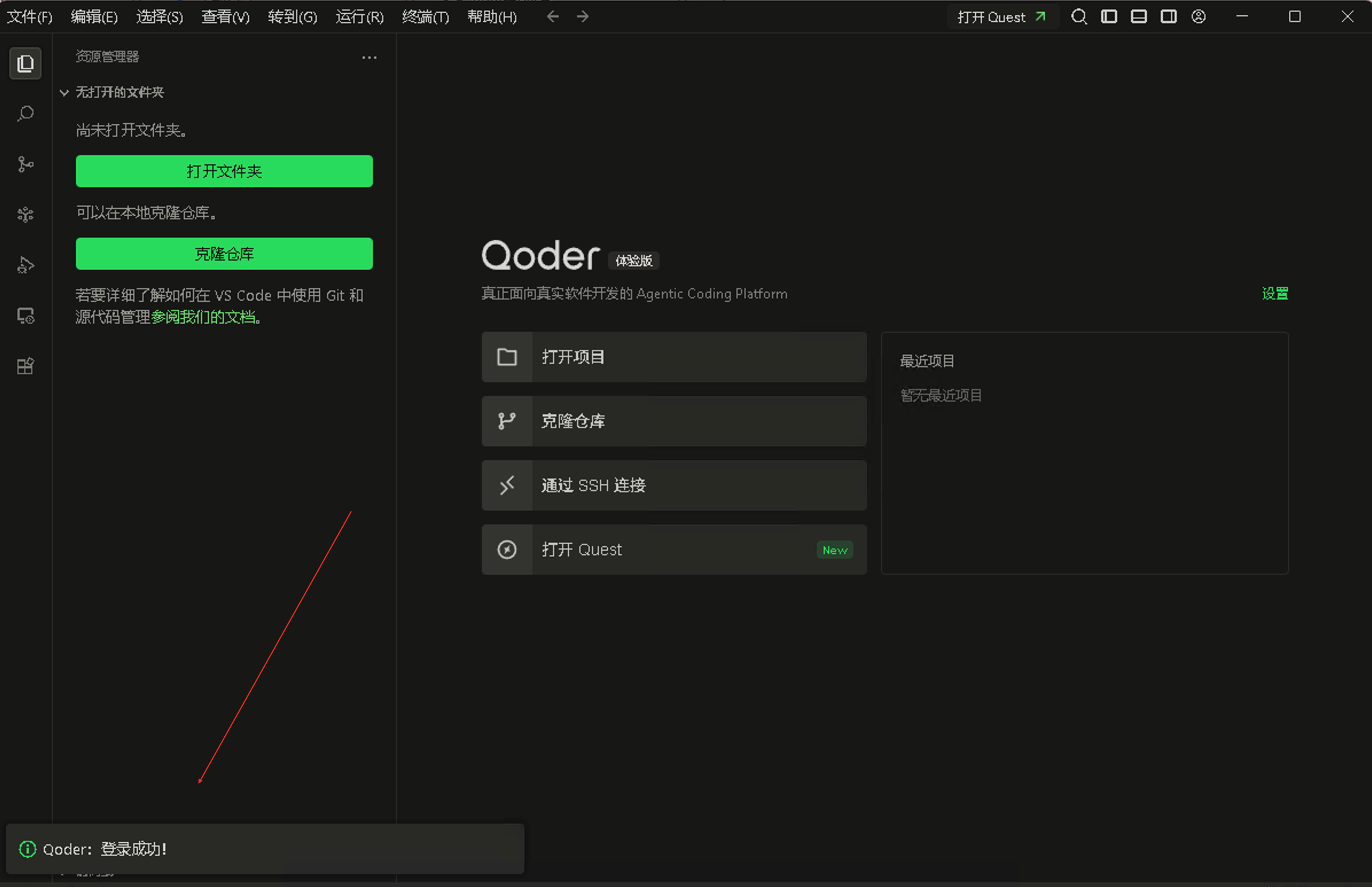The width and height of the screenshot is (1372, 887).
Task: Click the branch icon beside the welcome 克隆仓库
Action: (x=506, y=421)
